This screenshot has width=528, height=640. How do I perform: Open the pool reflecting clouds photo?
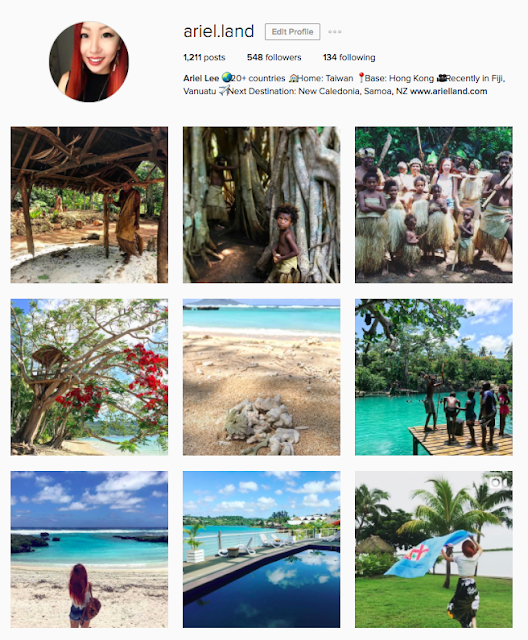262,549
